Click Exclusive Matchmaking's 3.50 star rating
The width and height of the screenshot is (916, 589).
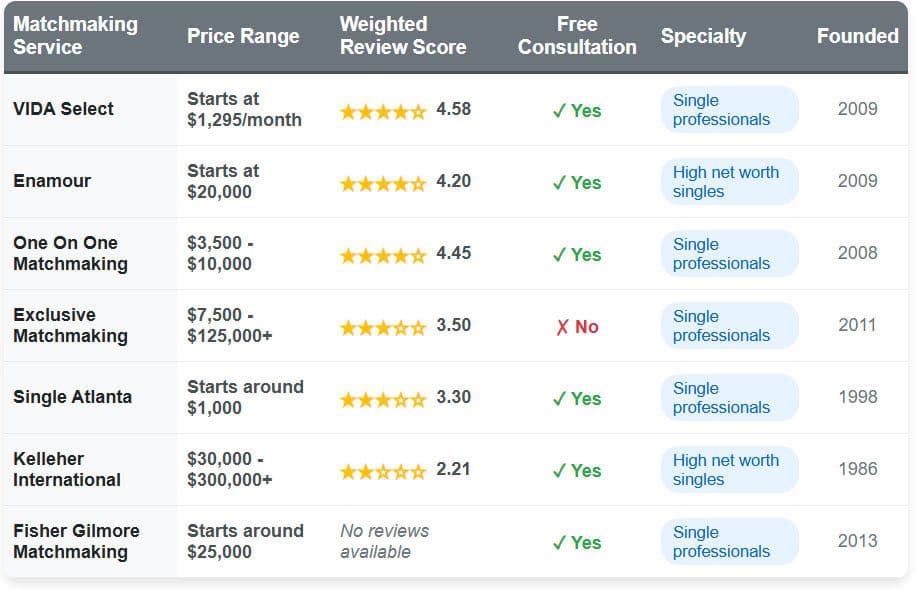click(x=383, y=327)
